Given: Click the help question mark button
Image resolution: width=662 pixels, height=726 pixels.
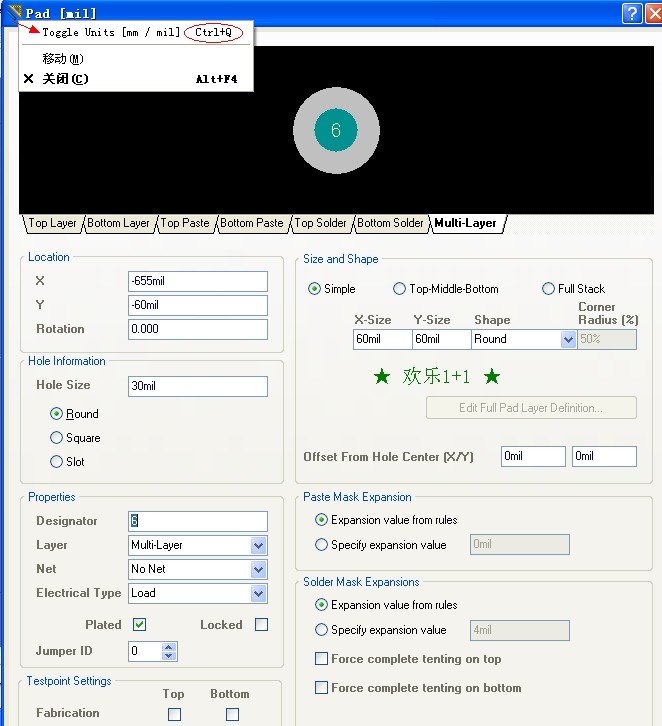Looking at the screenshot, I should (x=632, y=13).
